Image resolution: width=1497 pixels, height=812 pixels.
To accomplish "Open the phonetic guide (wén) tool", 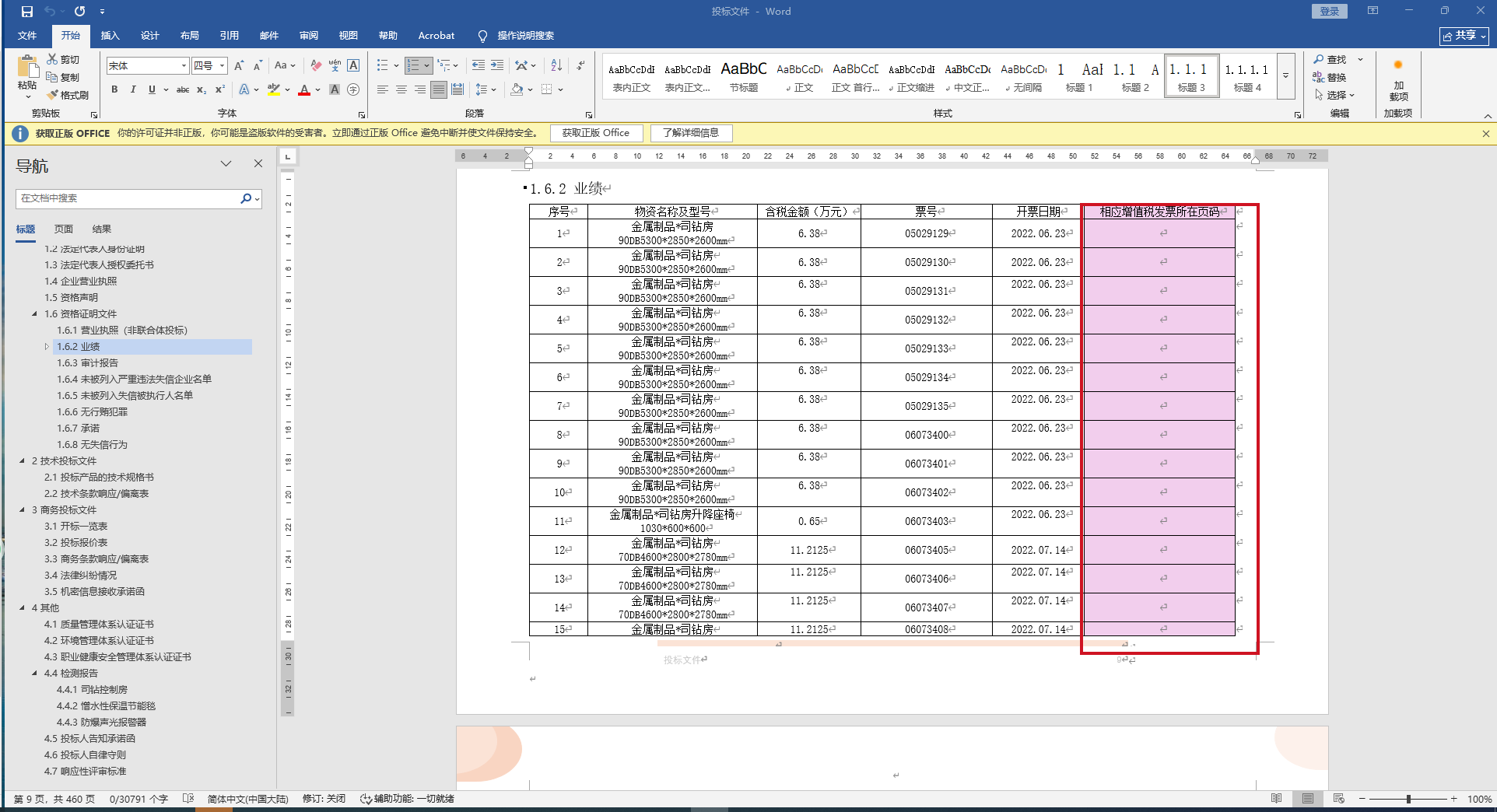I will coord(335,66).
